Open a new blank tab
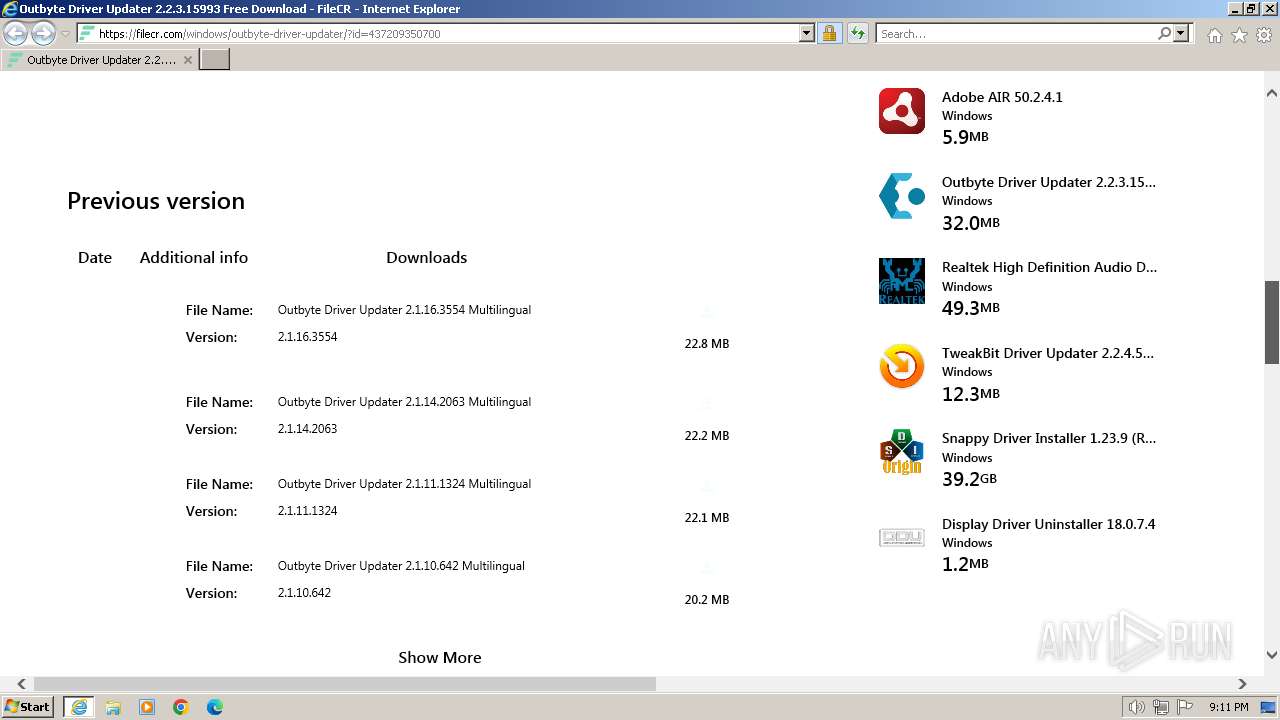1280x720 pixels. tap(215, 60)
